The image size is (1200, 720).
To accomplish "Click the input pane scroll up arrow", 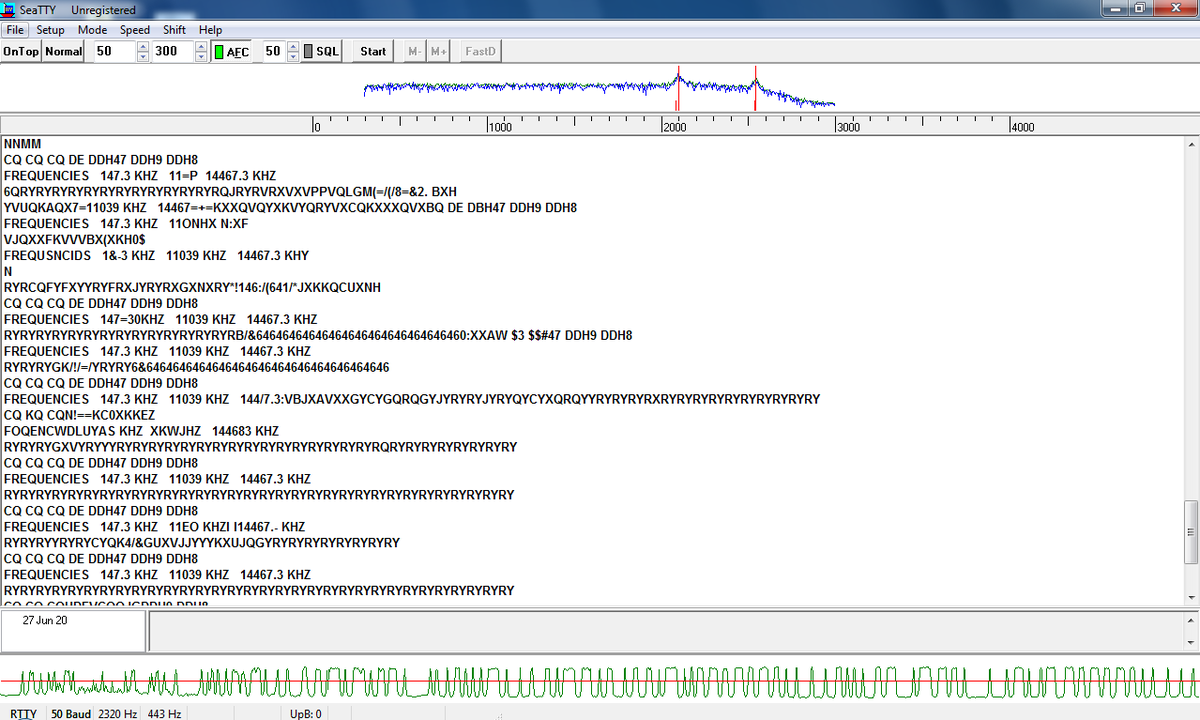I will pyautogui.click(x=1190, y=619).
